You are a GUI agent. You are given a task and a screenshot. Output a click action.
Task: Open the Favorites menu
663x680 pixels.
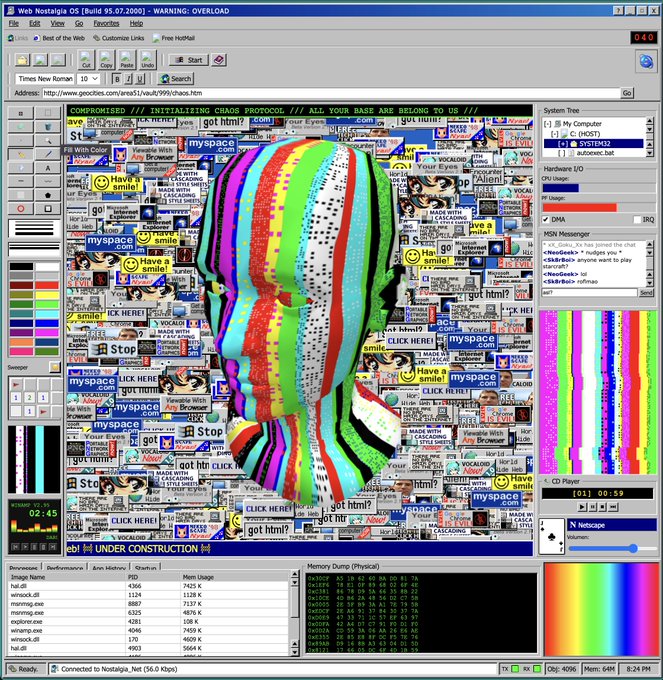tap(106, 23)
